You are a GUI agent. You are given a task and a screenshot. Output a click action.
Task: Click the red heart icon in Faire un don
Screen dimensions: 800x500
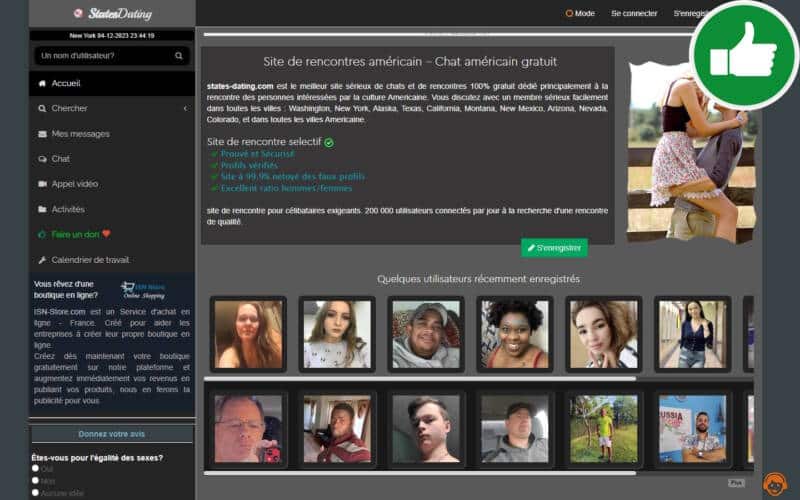pyautogui.click(x=106, y=234)
